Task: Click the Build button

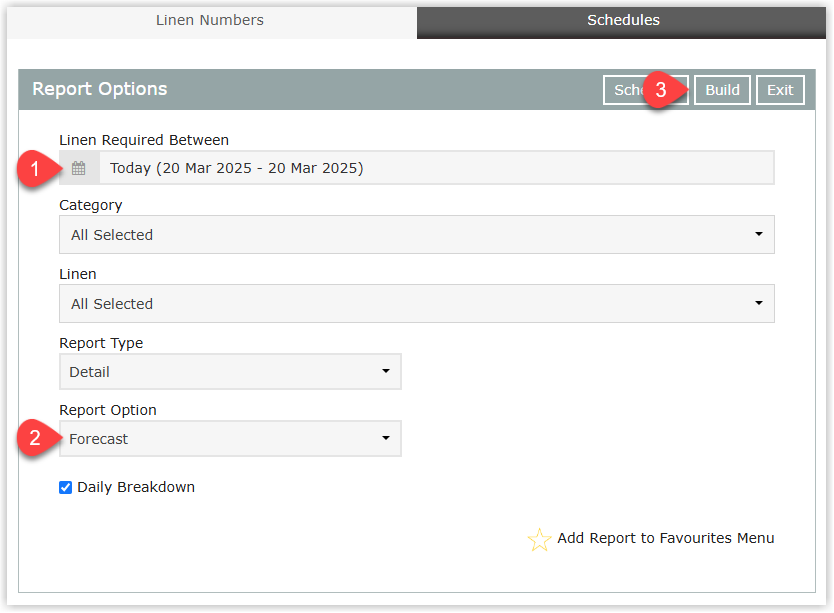Action: tap(722, 90)
